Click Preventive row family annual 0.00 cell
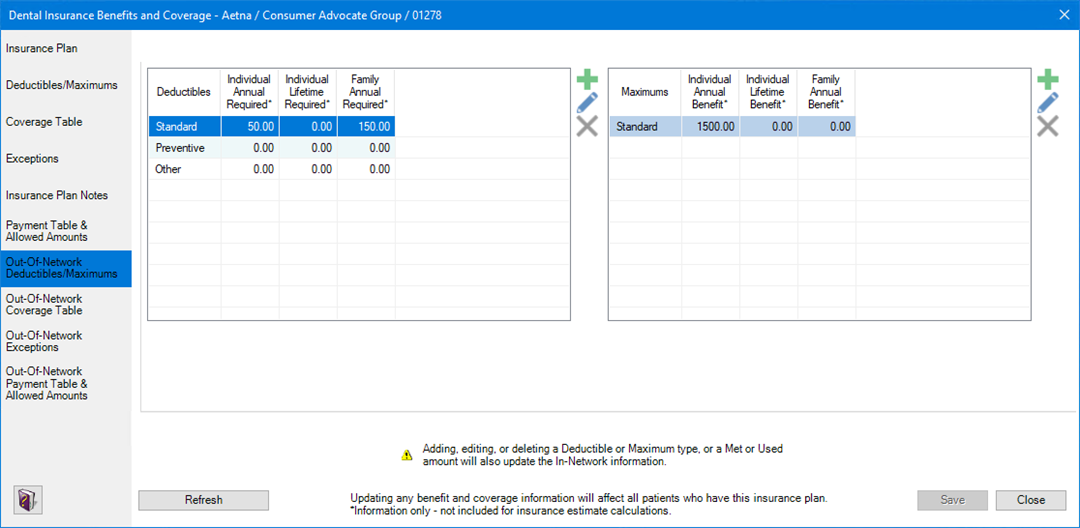The width and height of the screenshot is (1080, 528). 366,148
